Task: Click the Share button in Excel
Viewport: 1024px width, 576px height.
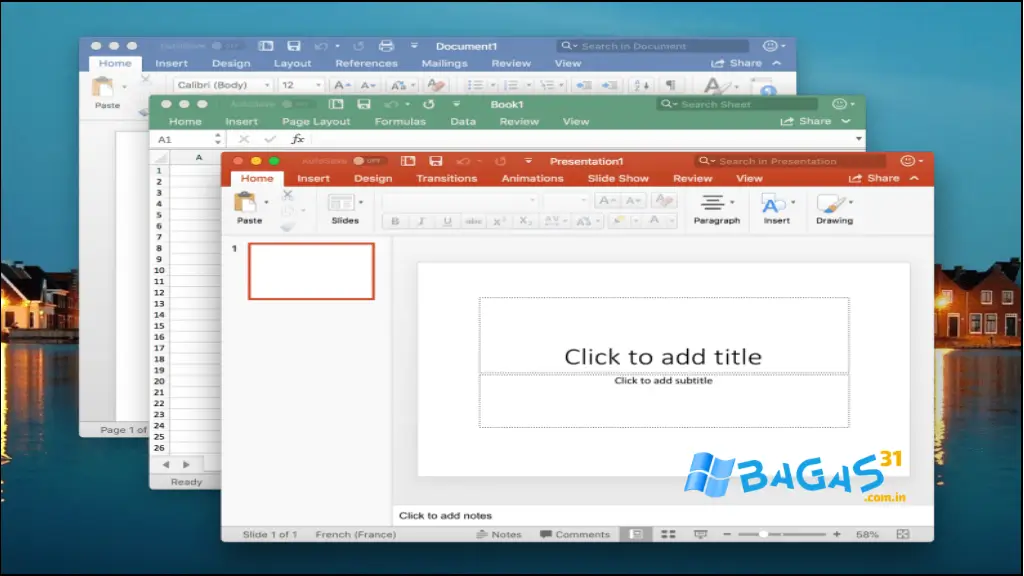Action: pos(815,121)
